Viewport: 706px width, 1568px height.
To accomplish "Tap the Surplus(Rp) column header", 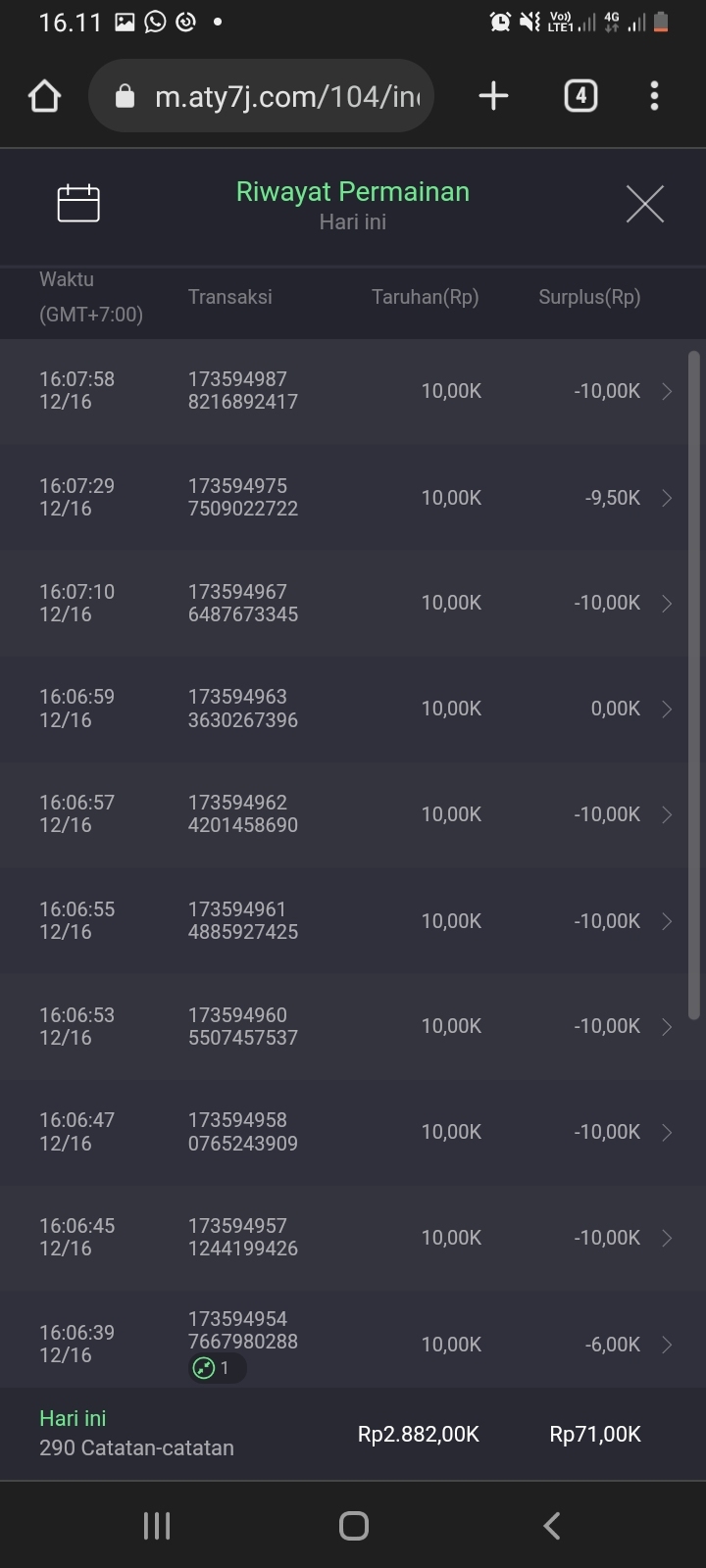I will [x=588, y=297].
